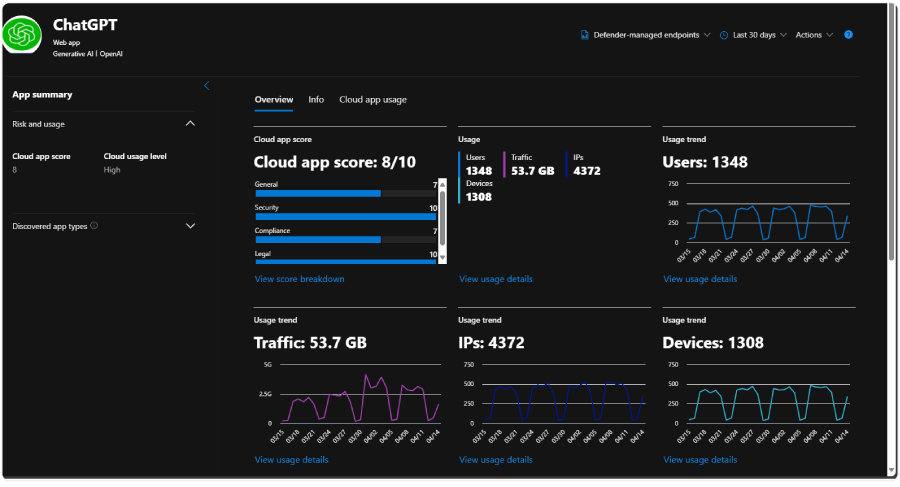This screenshot has height=487, width=900.
Task: Switch to the Info tab
Action: coord(316,99)
